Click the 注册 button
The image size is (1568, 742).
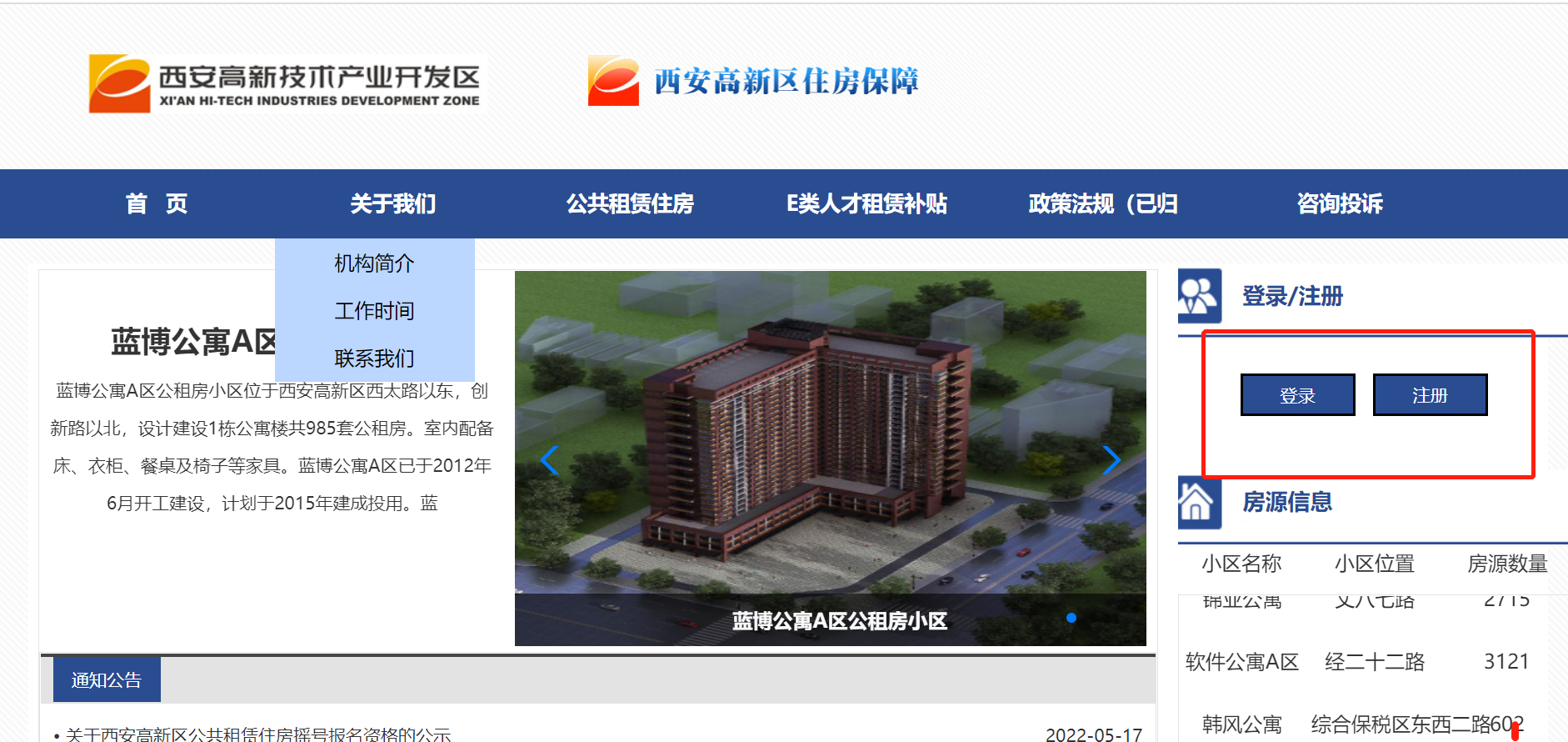(1431, 395)
